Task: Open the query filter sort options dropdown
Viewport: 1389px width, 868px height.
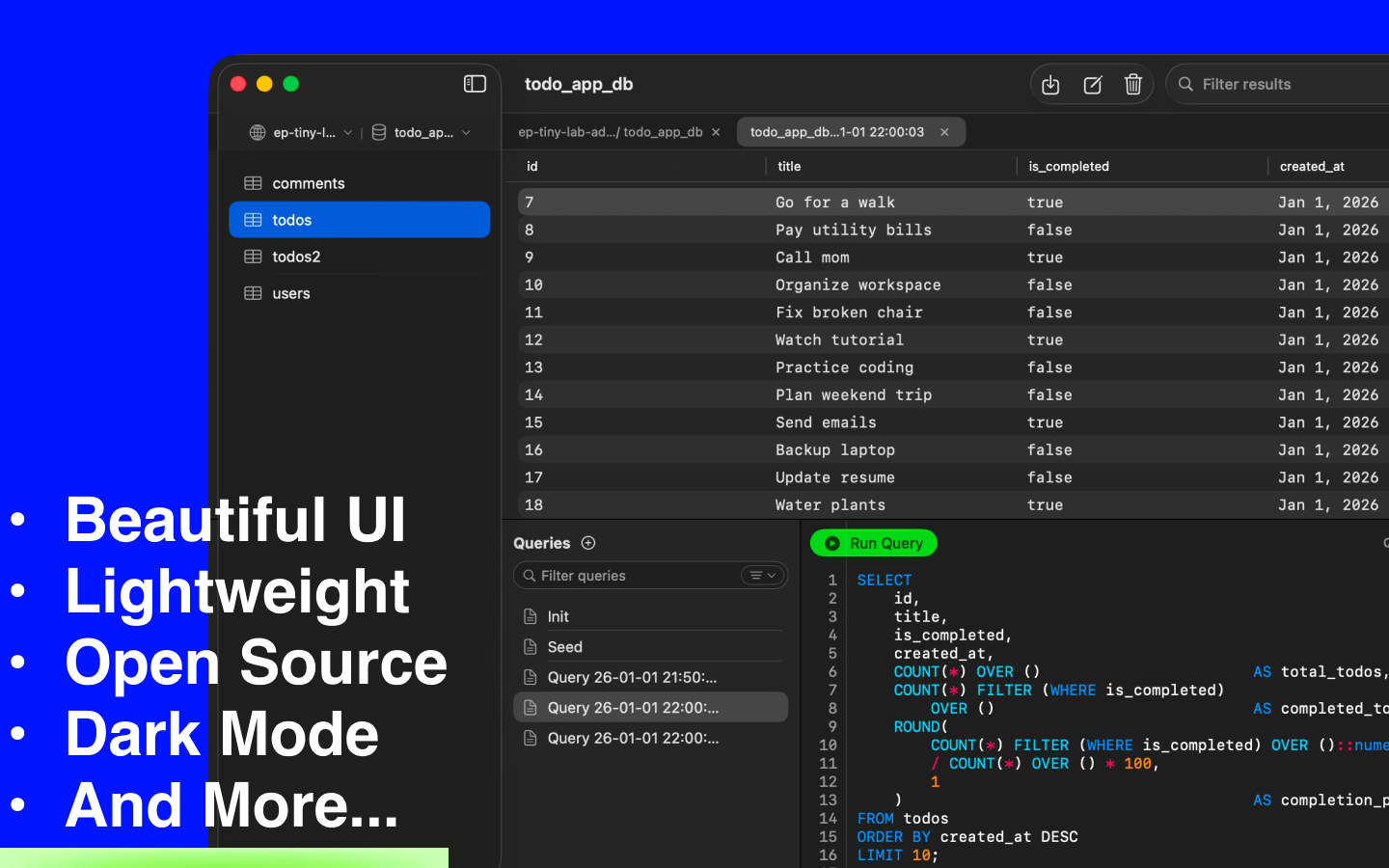Action: pyautogui.click(x=762, y=575)
